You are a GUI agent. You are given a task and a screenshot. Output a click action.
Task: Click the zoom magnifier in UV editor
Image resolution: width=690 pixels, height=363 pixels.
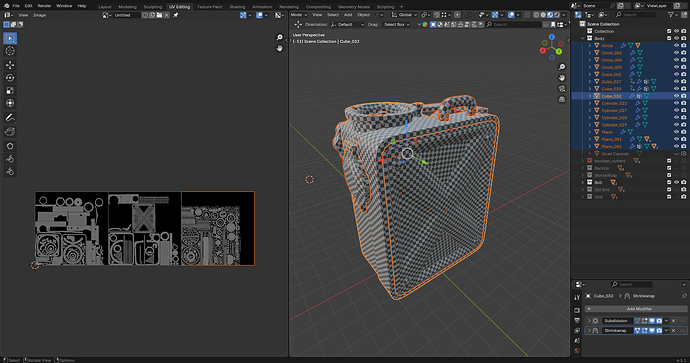(279, 37)
